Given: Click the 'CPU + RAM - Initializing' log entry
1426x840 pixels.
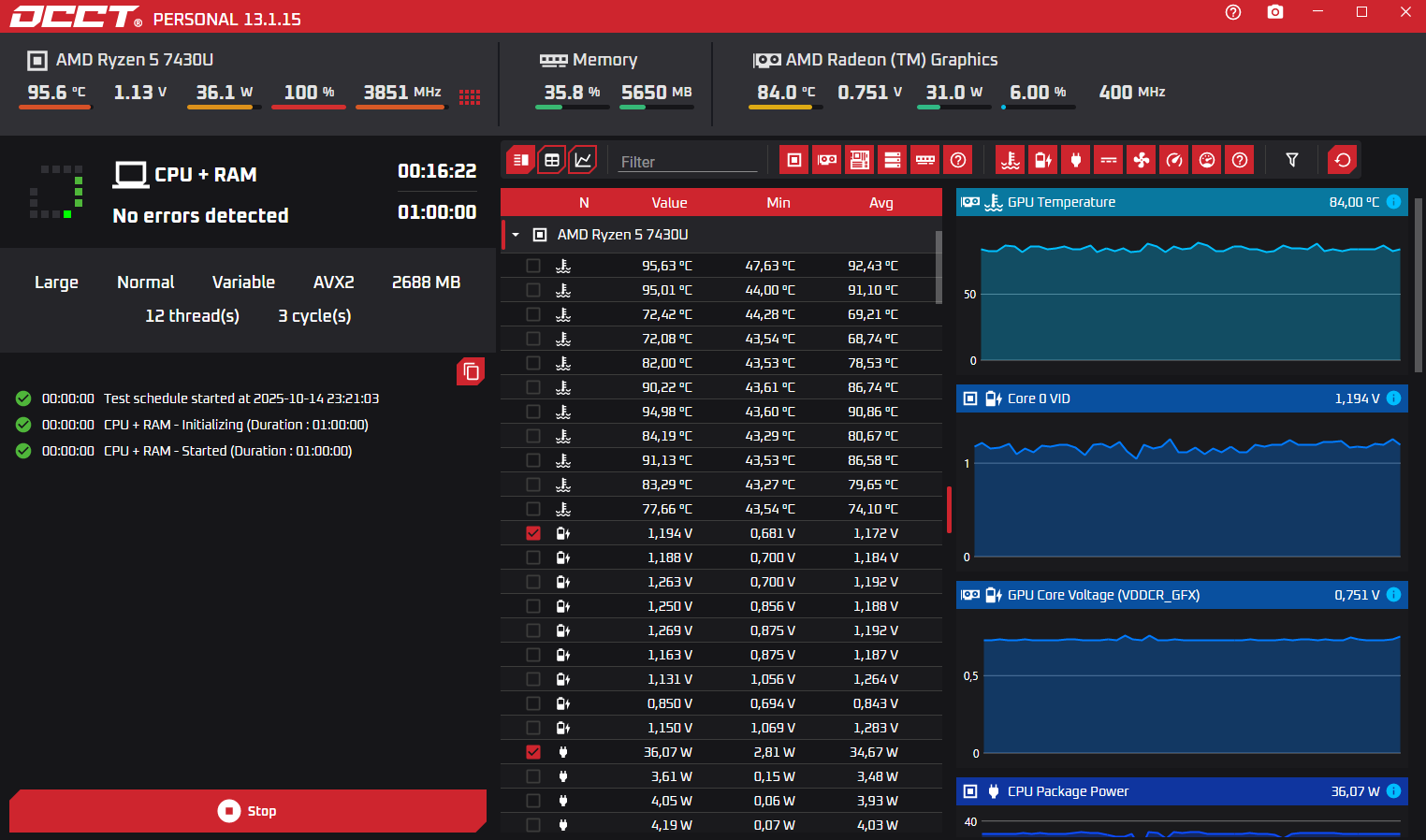Looking at the screenshot, I should (x=236, y=425).
